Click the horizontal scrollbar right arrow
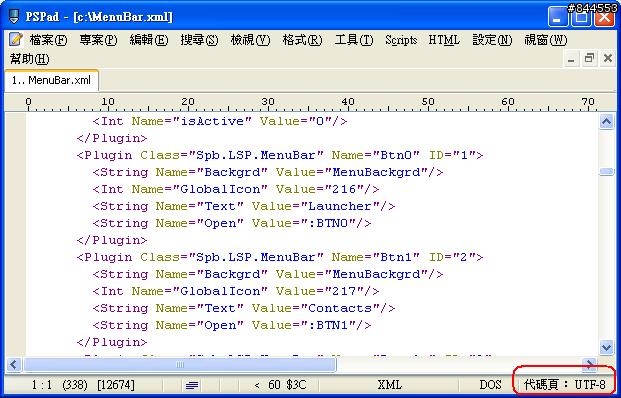This screenshot has width=621, height=398. pos(590,364)
